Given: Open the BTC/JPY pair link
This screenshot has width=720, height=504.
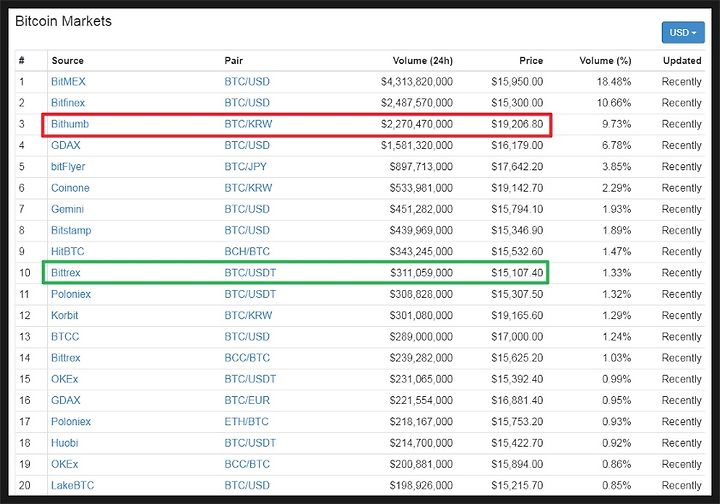Looking at the screenshot, I should (246, 167).
